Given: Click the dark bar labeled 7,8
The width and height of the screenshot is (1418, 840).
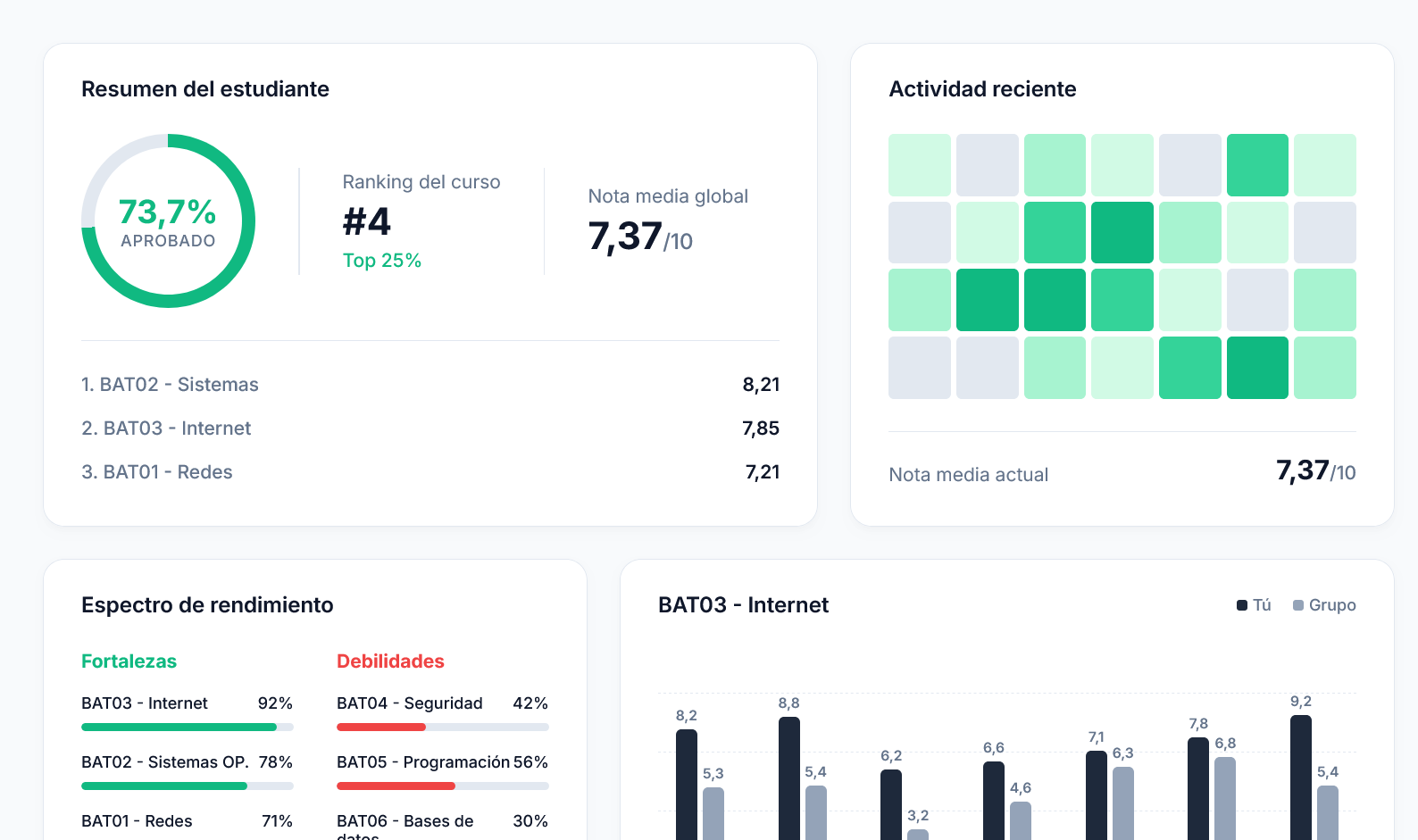Looking at the screenshot, I should pos(1198,788).
